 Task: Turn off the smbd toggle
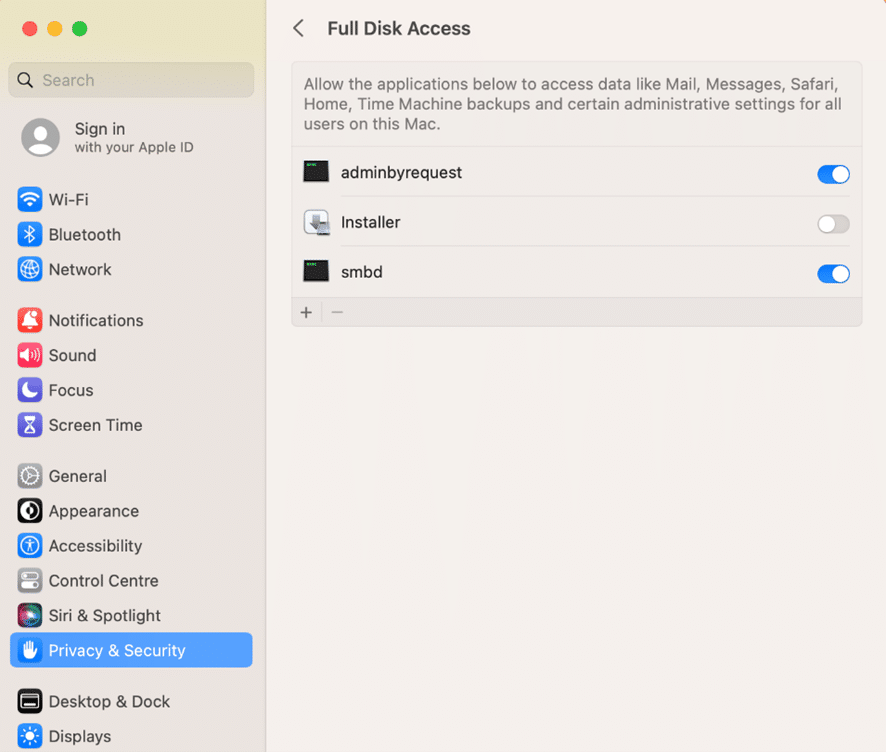833,273
